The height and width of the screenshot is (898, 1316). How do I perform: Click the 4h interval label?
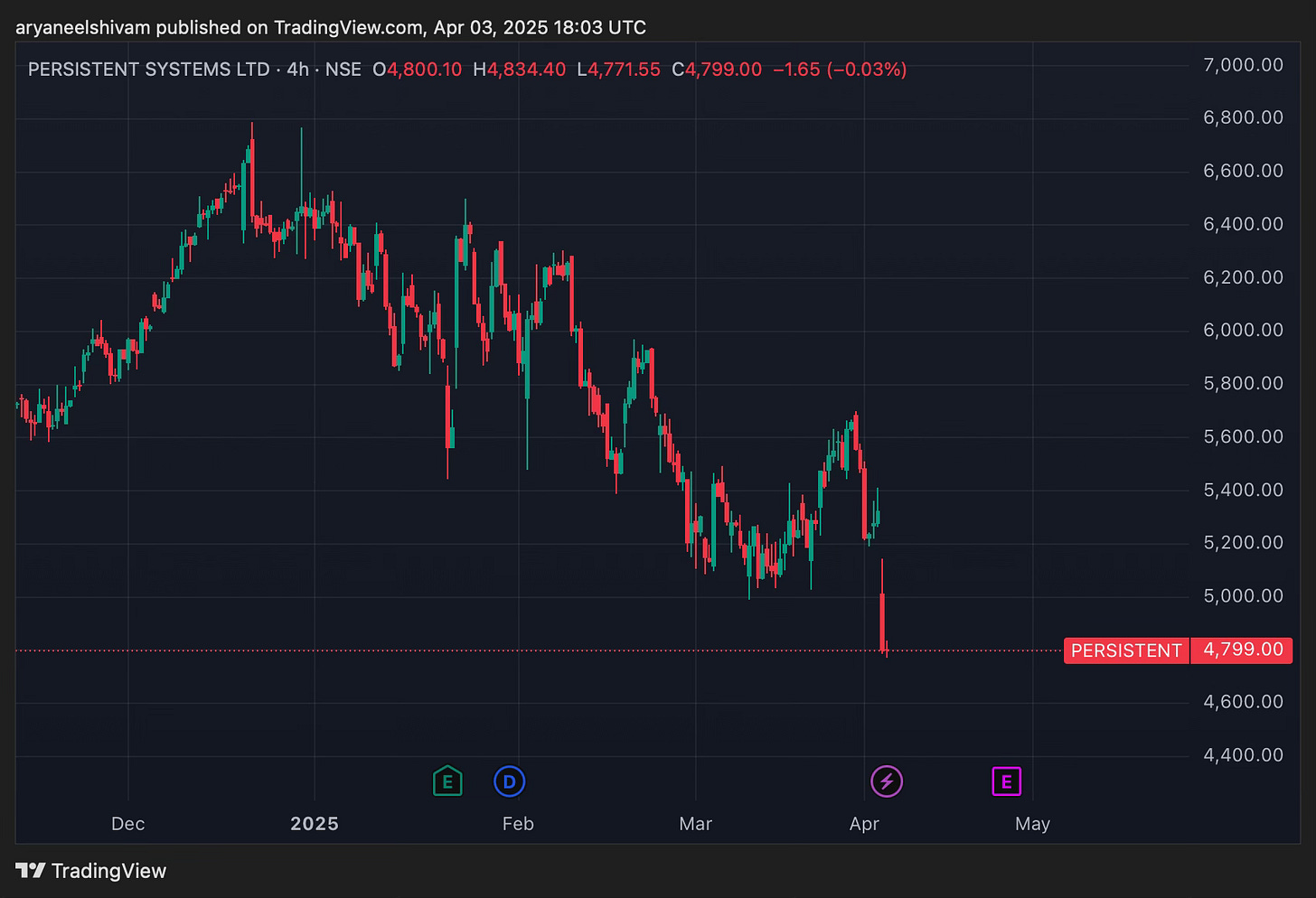297,70
